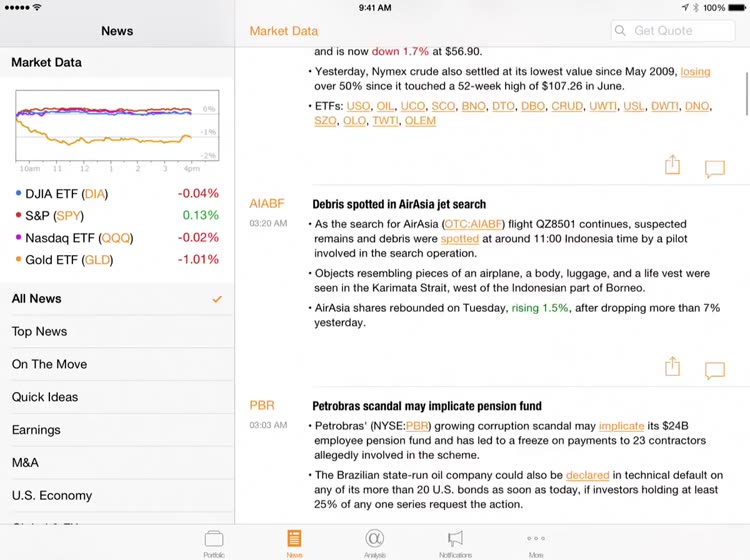Open the More tab
The height and width of the screenshot is (560, 750).
pos(536,544)
